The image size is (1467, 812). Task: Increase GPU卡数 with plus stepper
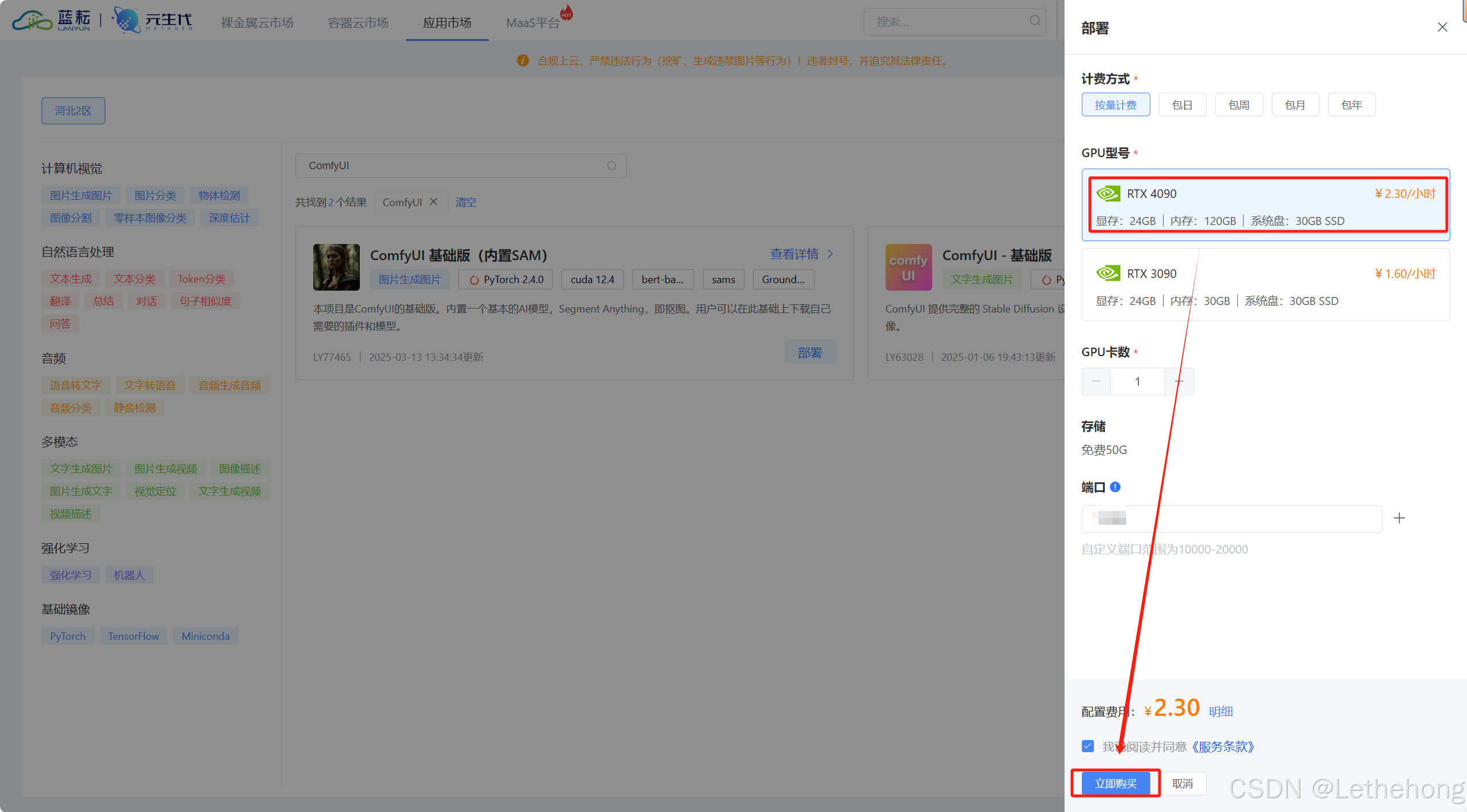tap(1179, 382)
